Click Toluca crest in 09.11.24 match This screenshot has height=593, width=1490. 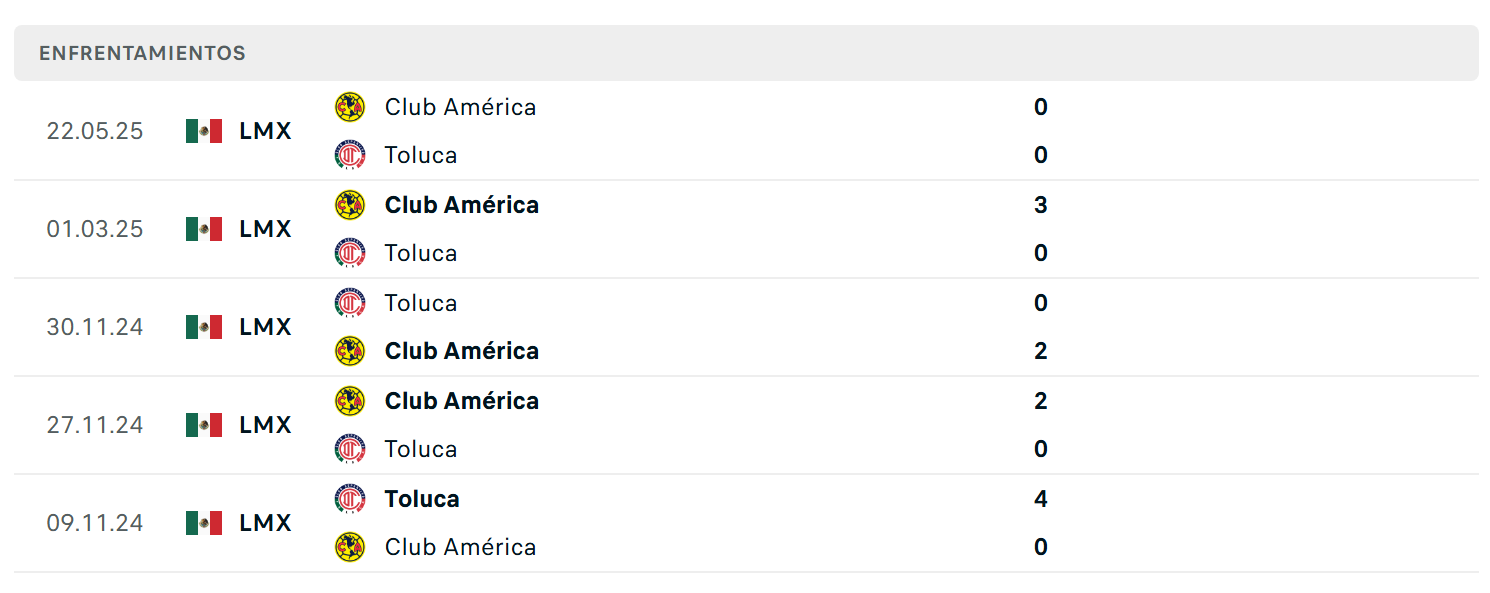click(x=350, y=499)
